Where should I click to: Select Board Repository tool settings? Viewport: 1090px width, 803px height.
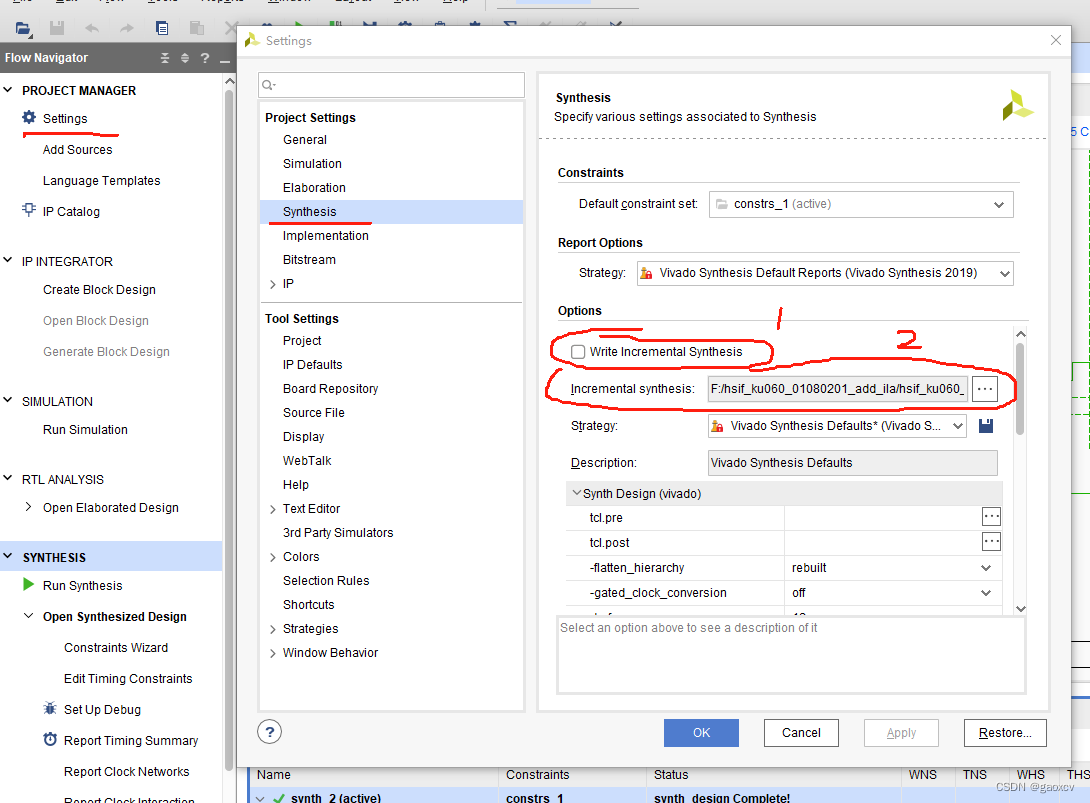tap(330, 389)
